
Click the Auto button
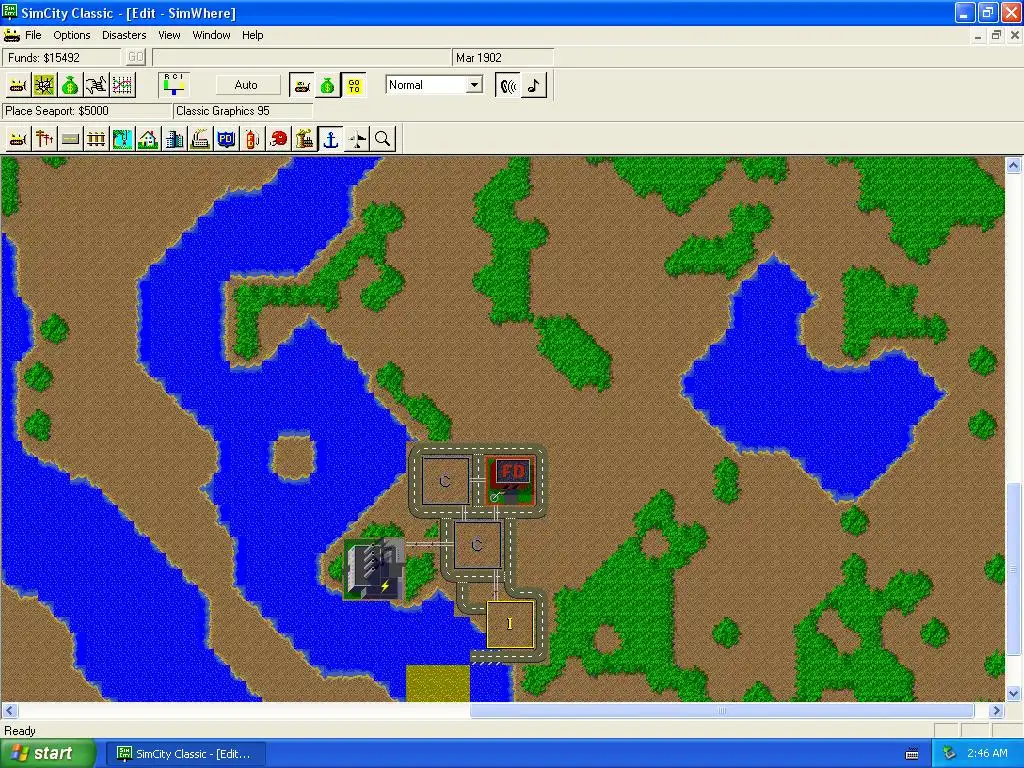[246, 85]
